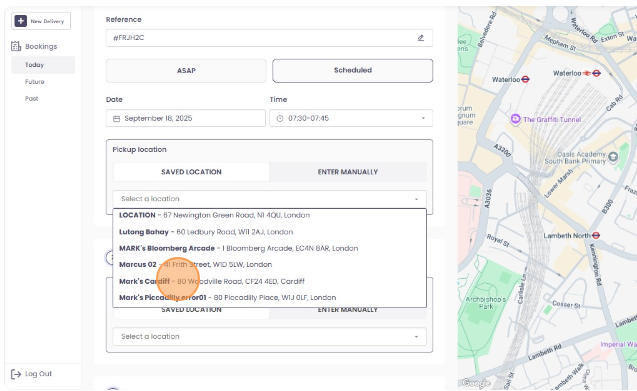The image size is (637, 391).
Task: Click the clock icon in Time field
Action: pos(280,119)
